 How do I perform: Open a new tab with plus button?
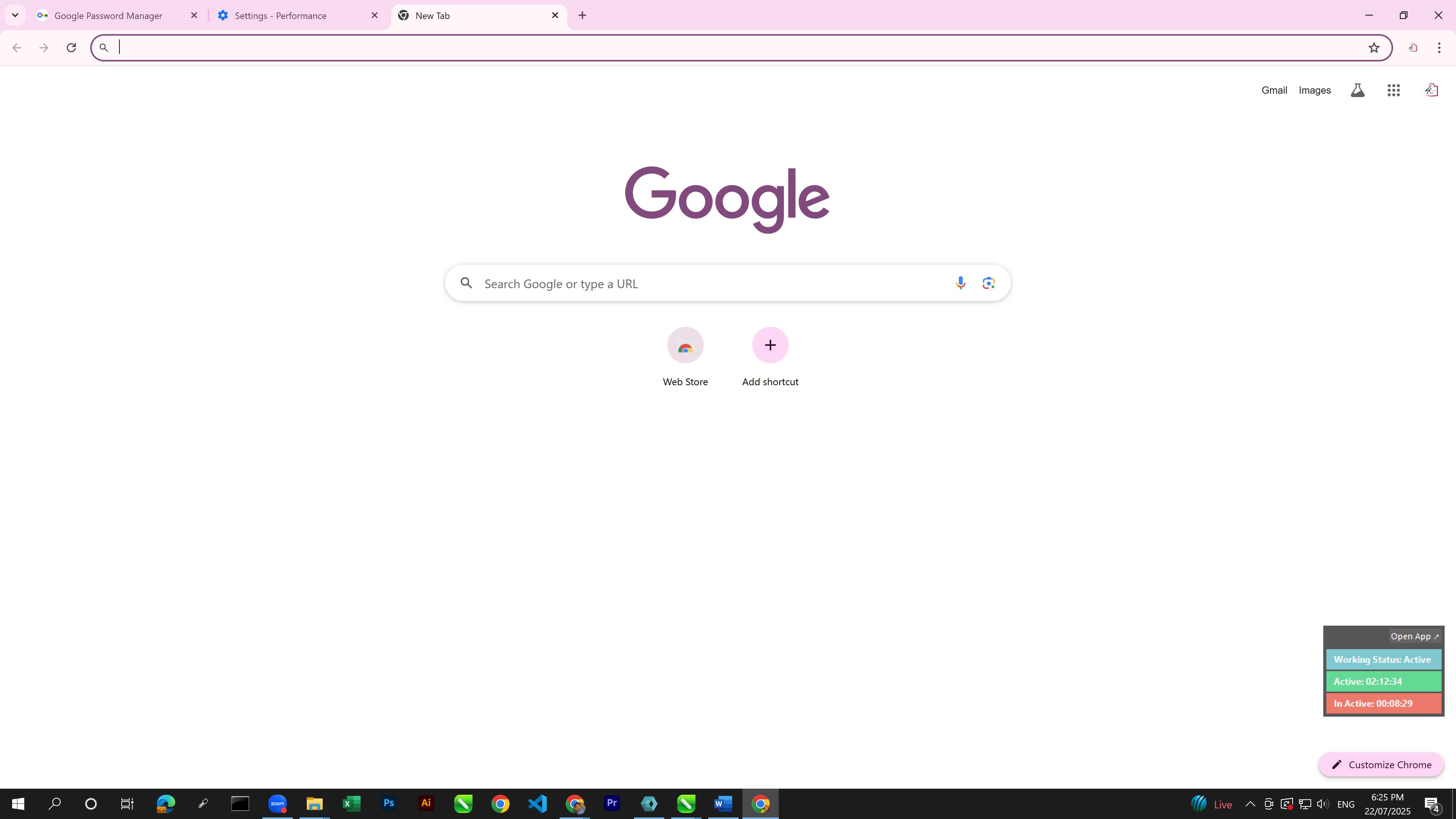coord(582,15)
